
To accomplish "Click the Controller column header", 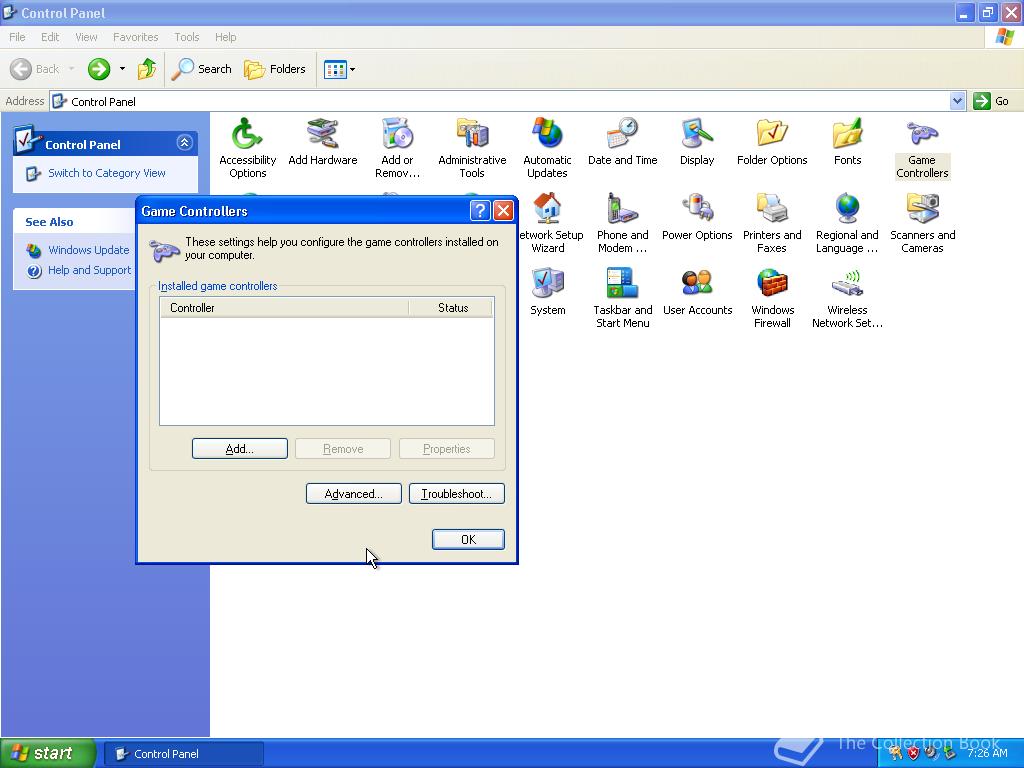I will coord(284,308).
